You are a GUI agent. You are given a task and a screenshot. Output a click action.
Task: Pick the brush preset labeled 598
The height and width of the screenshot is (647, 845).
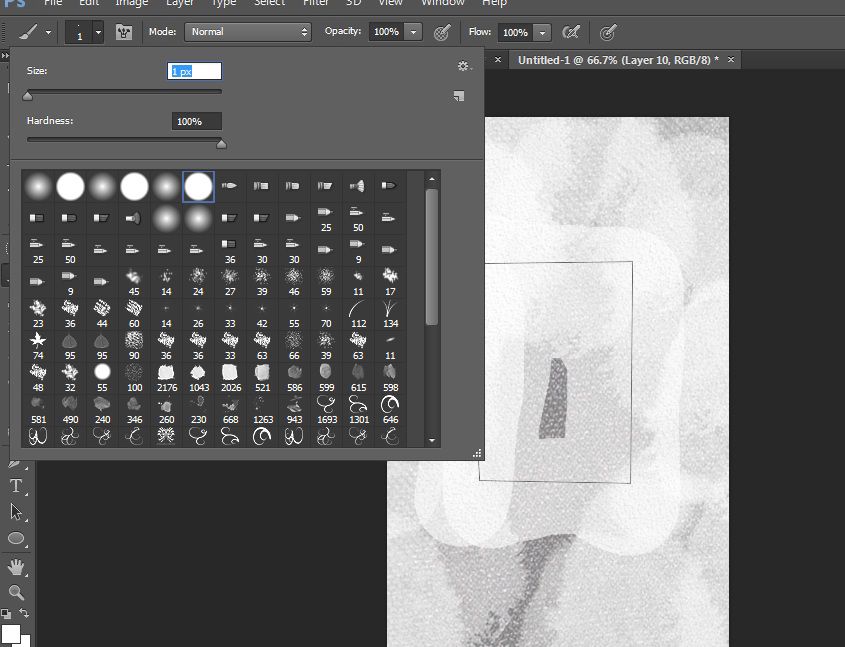(390, 378)
